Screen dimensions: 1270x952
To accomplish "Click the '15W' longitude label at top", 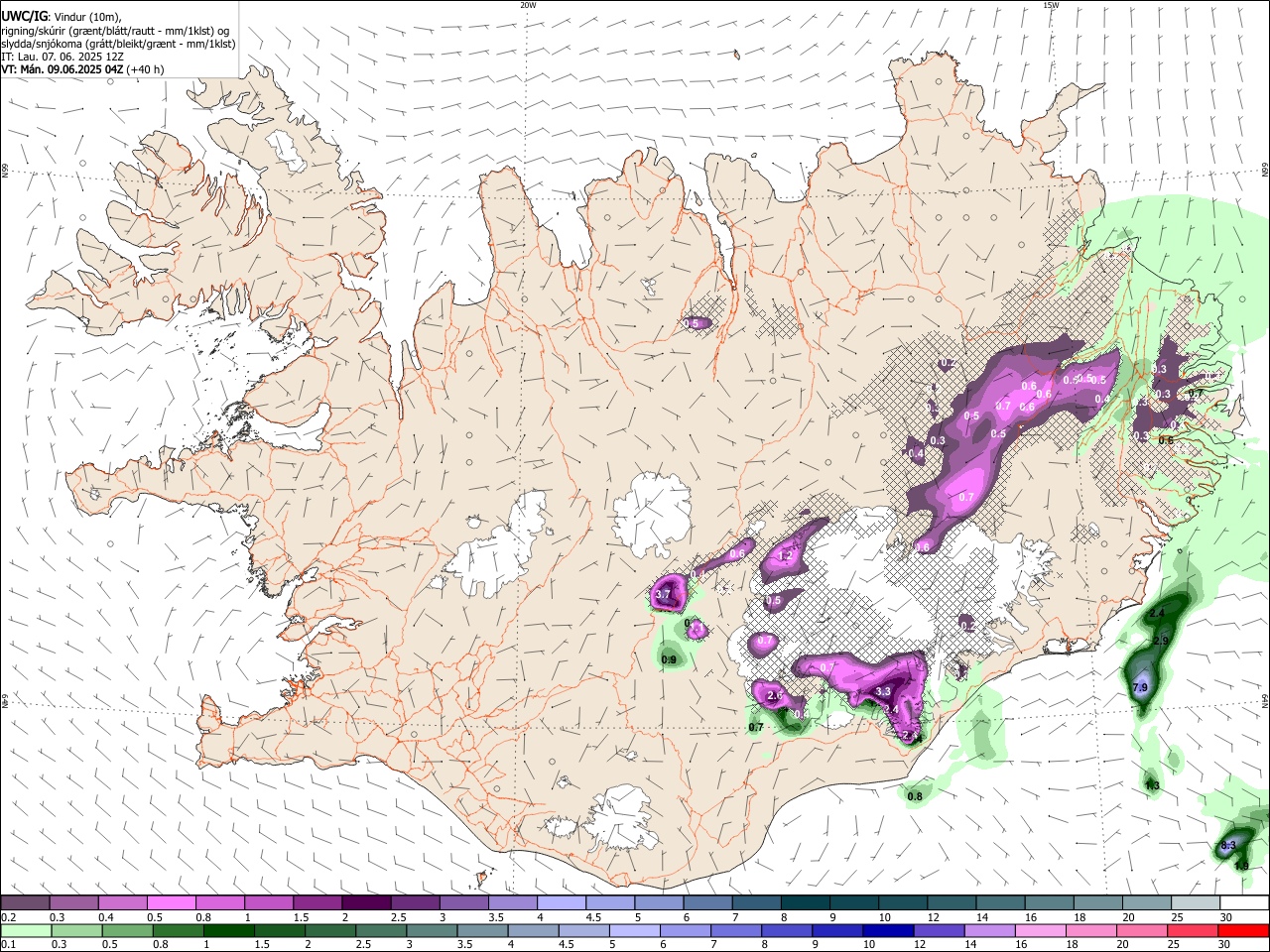I will [1051, 5].
